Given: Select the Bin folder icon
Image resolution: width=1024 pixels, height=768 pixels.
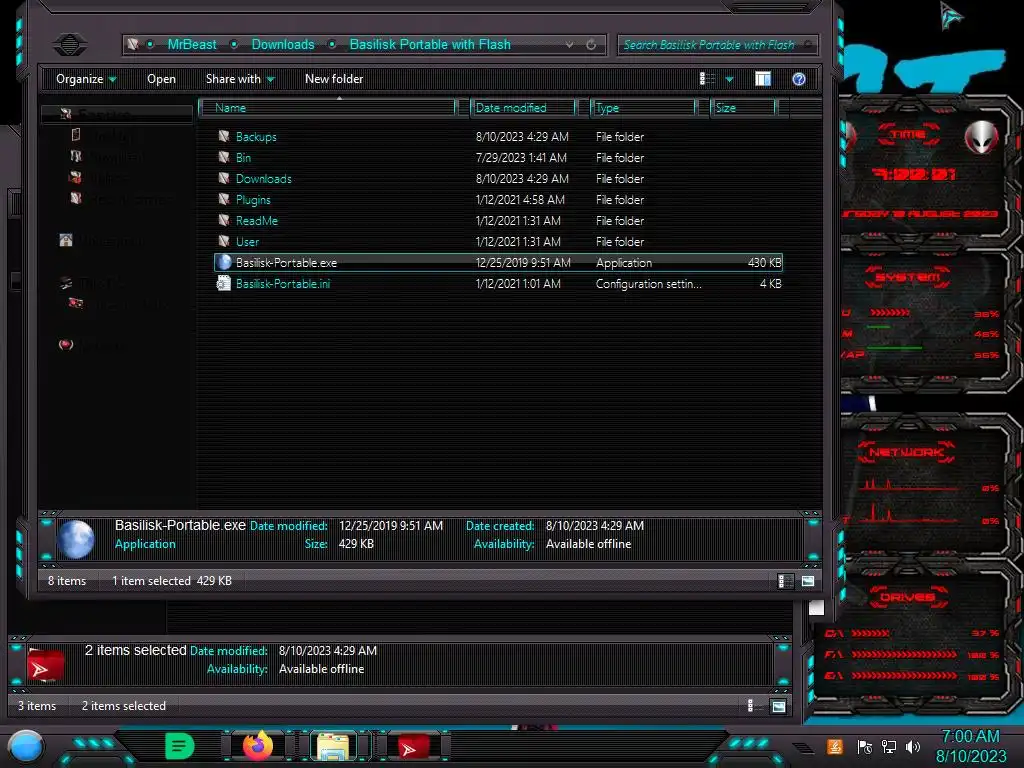Looking at the screenshot, I should click(224, 157).
